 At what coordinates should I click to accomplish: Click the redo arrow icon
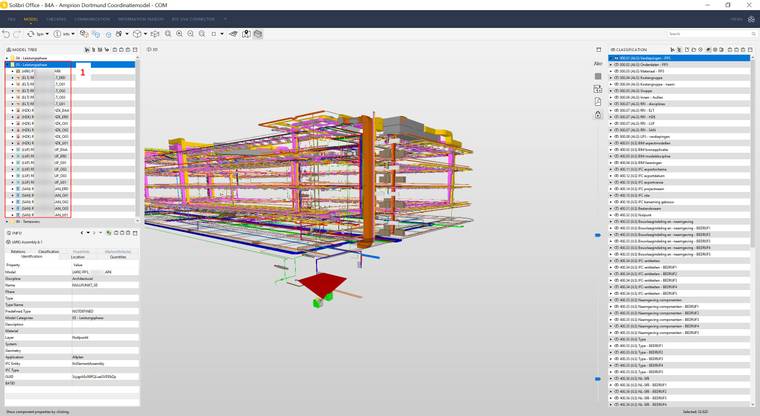click(x=17, y=34)
